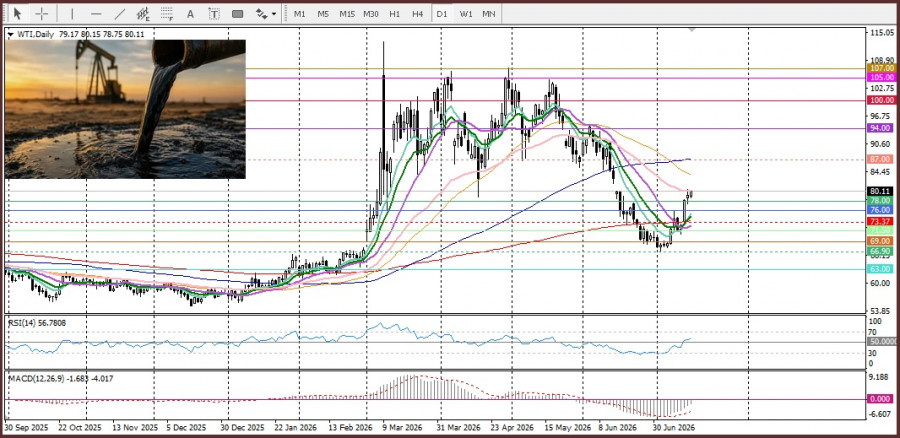Viewport: 900px width, 438px height.
Task: Draw a vertical line tool
Action: point(72,13)
